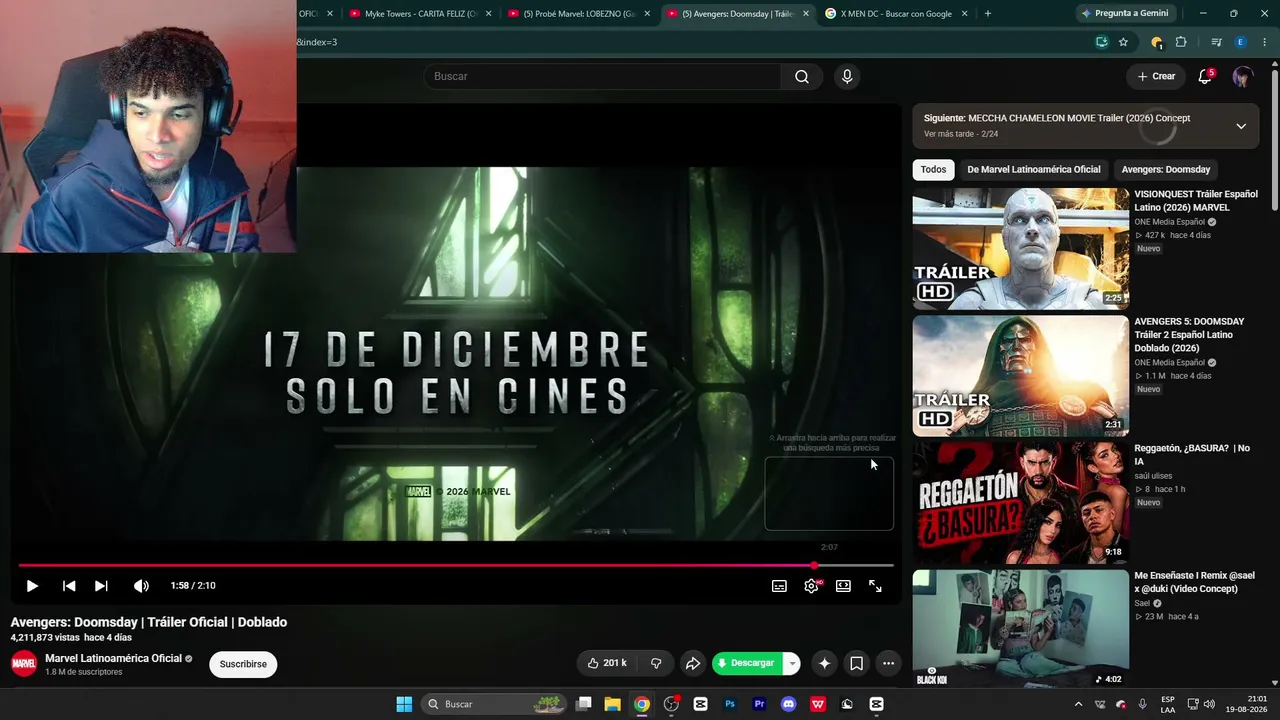
Task: Open Photoshop from the taskbar
Action: [x=730, y=704]
